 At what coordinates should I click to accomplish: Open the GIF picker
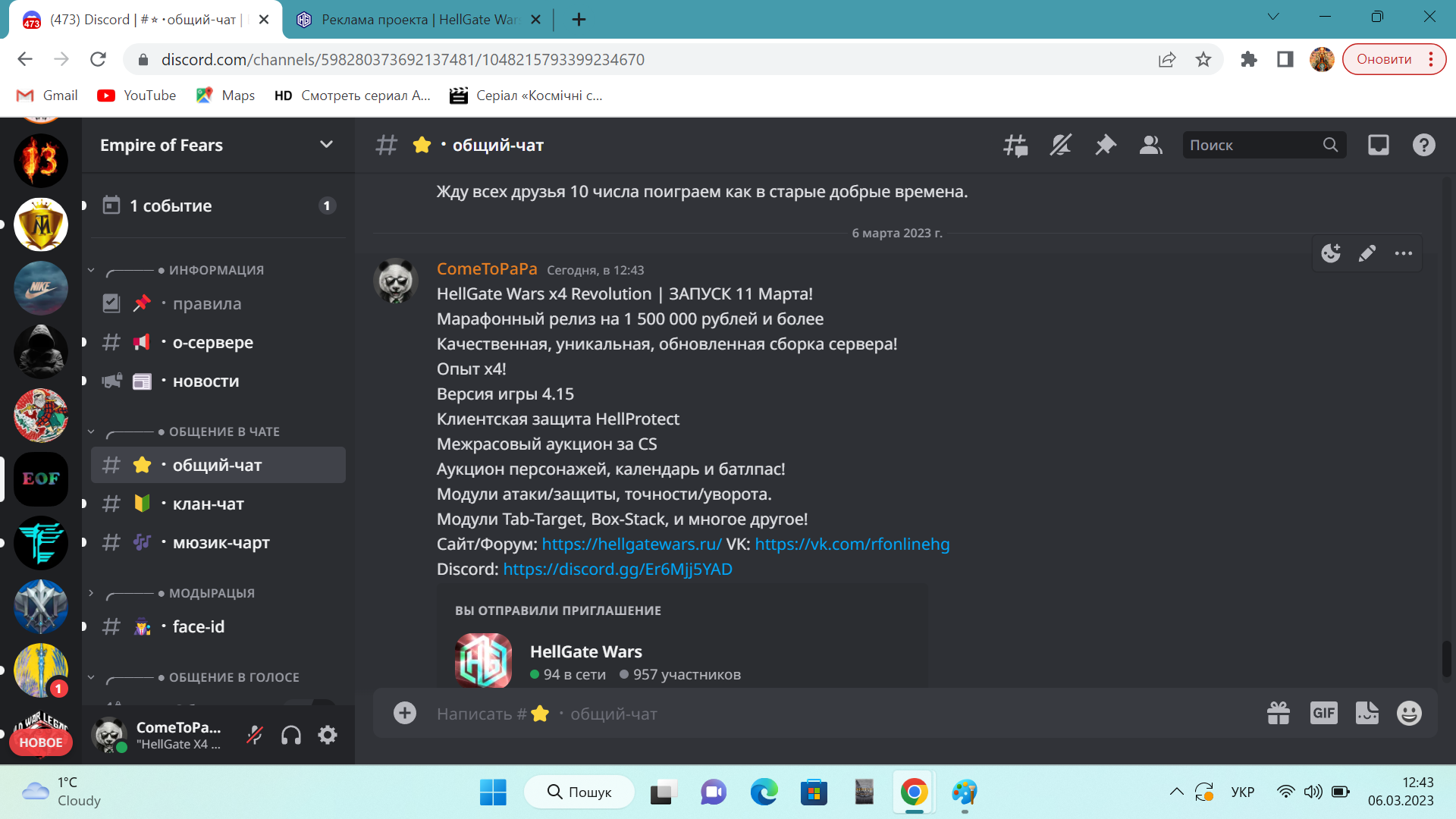pos(1324,713)
